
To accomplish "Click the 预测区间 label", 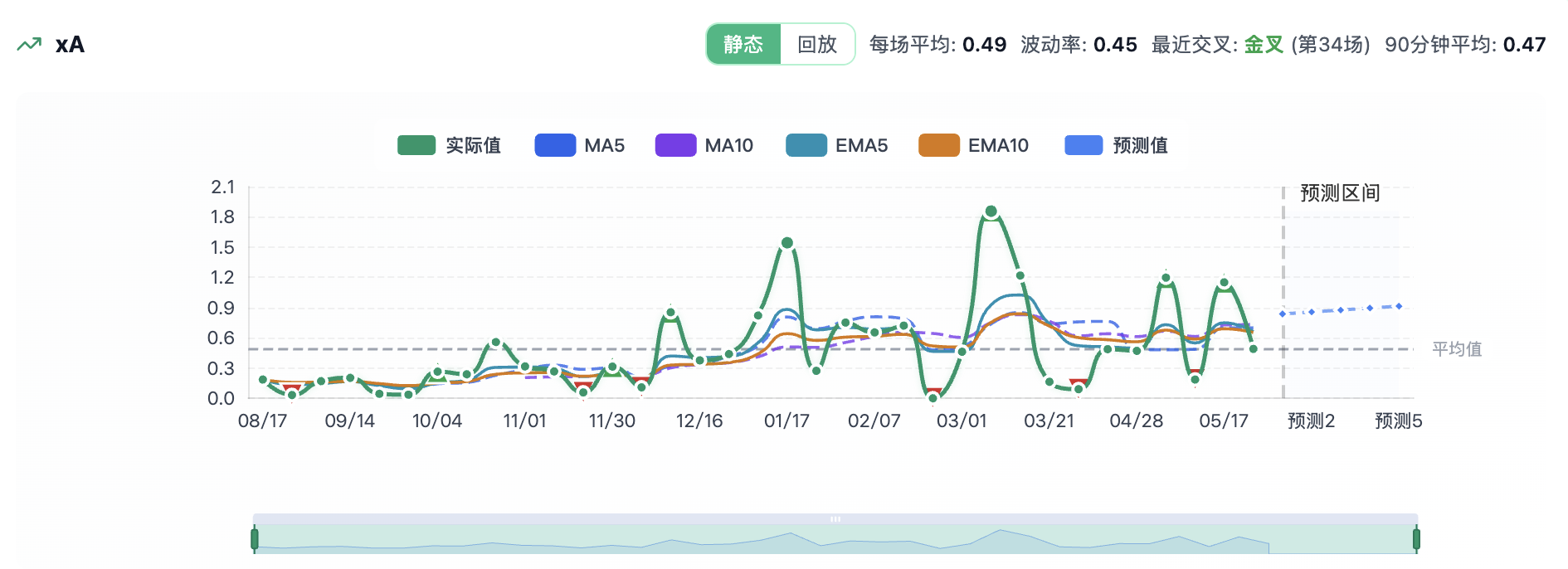I will tap(1340, 193).
